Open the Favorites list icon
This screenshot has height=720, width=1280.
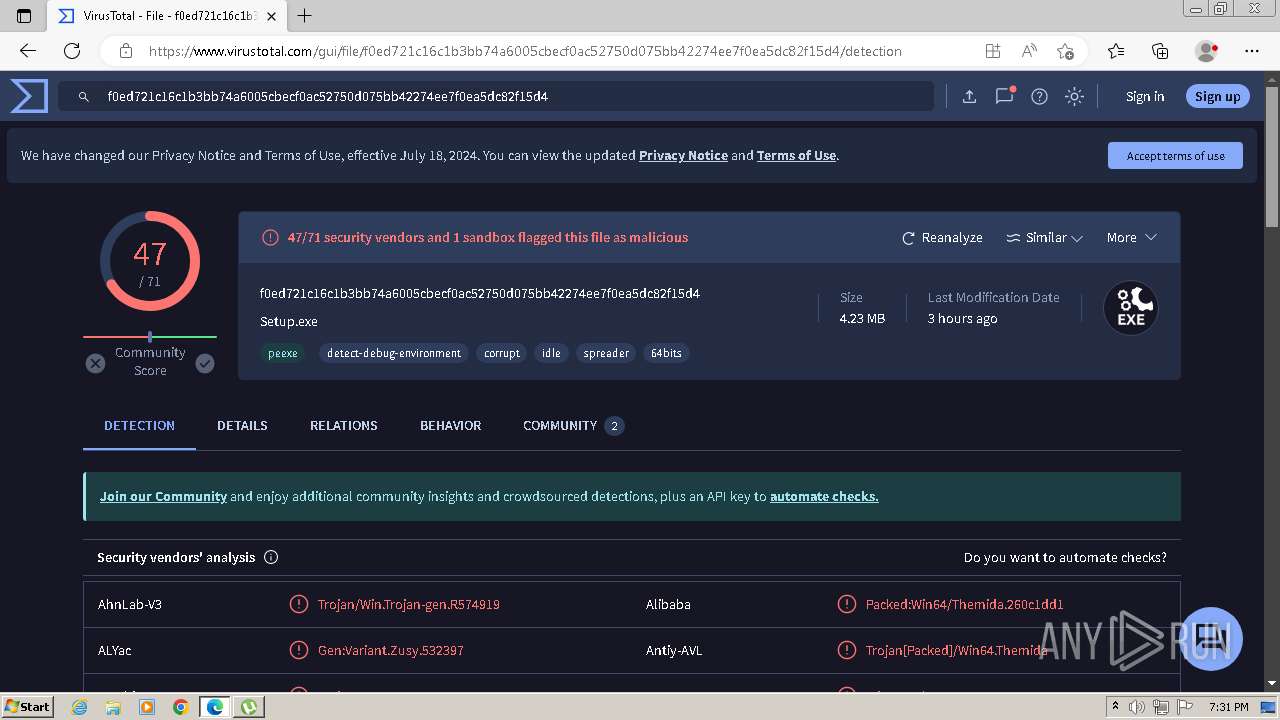coord(1116,51)
